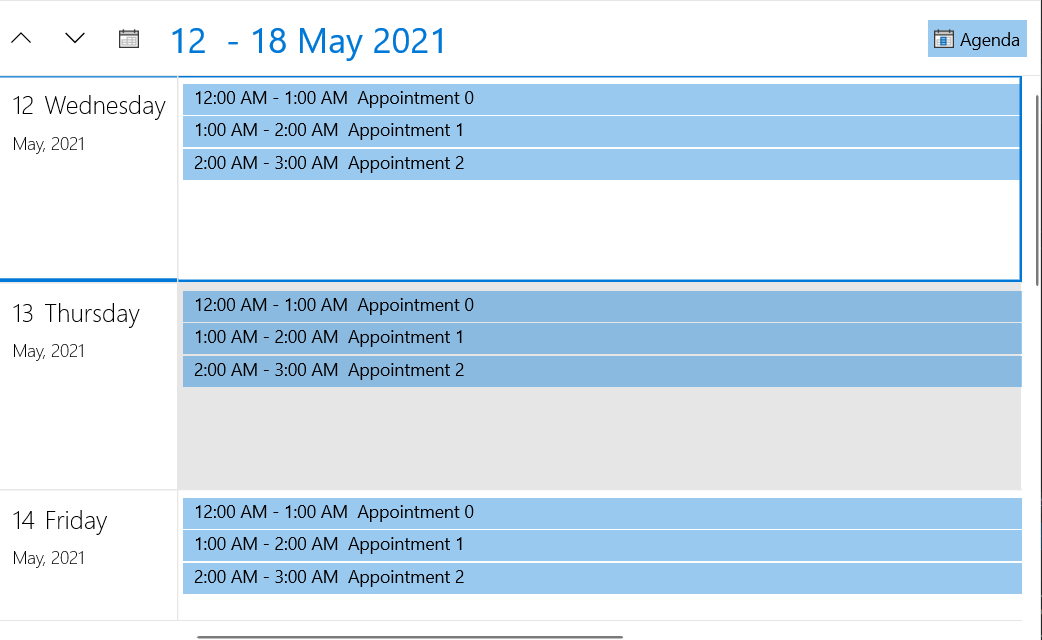The height and width of the screenshot is (640, 1042).
Task: Click the 14 Friday day header
Action: [x=60, y=521]
